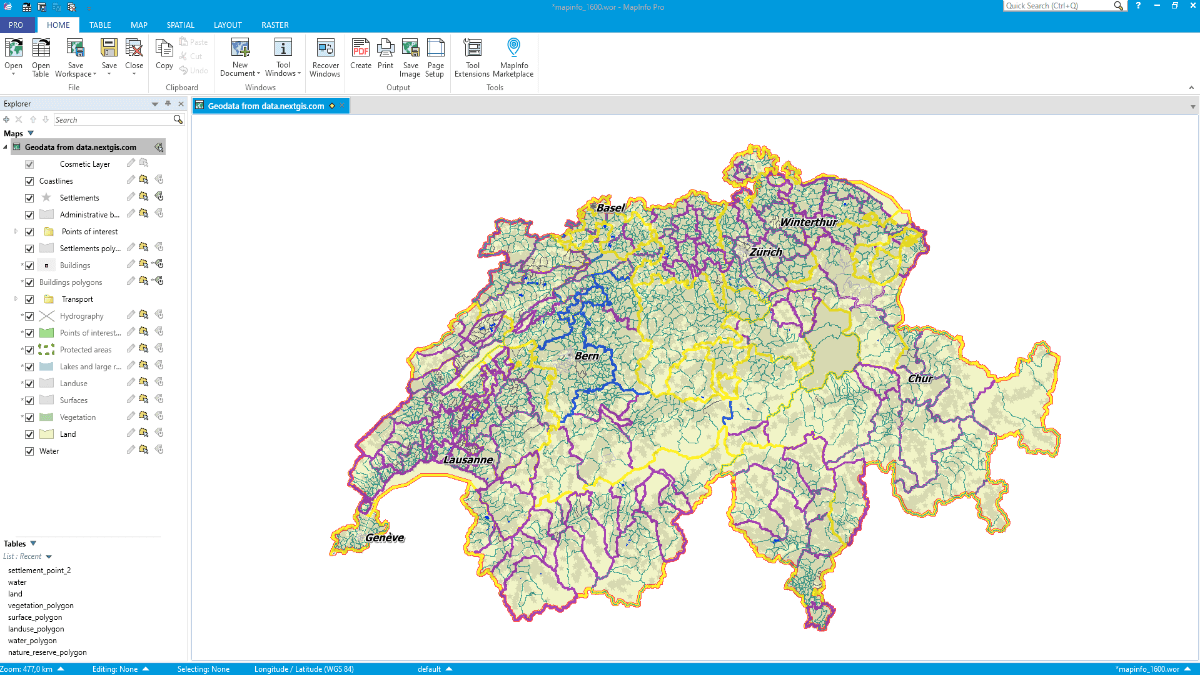The height and width of the screenshot is (675, 1200).
Task: Switch to the MAP ribbon tab
Action: coord(139,24)
